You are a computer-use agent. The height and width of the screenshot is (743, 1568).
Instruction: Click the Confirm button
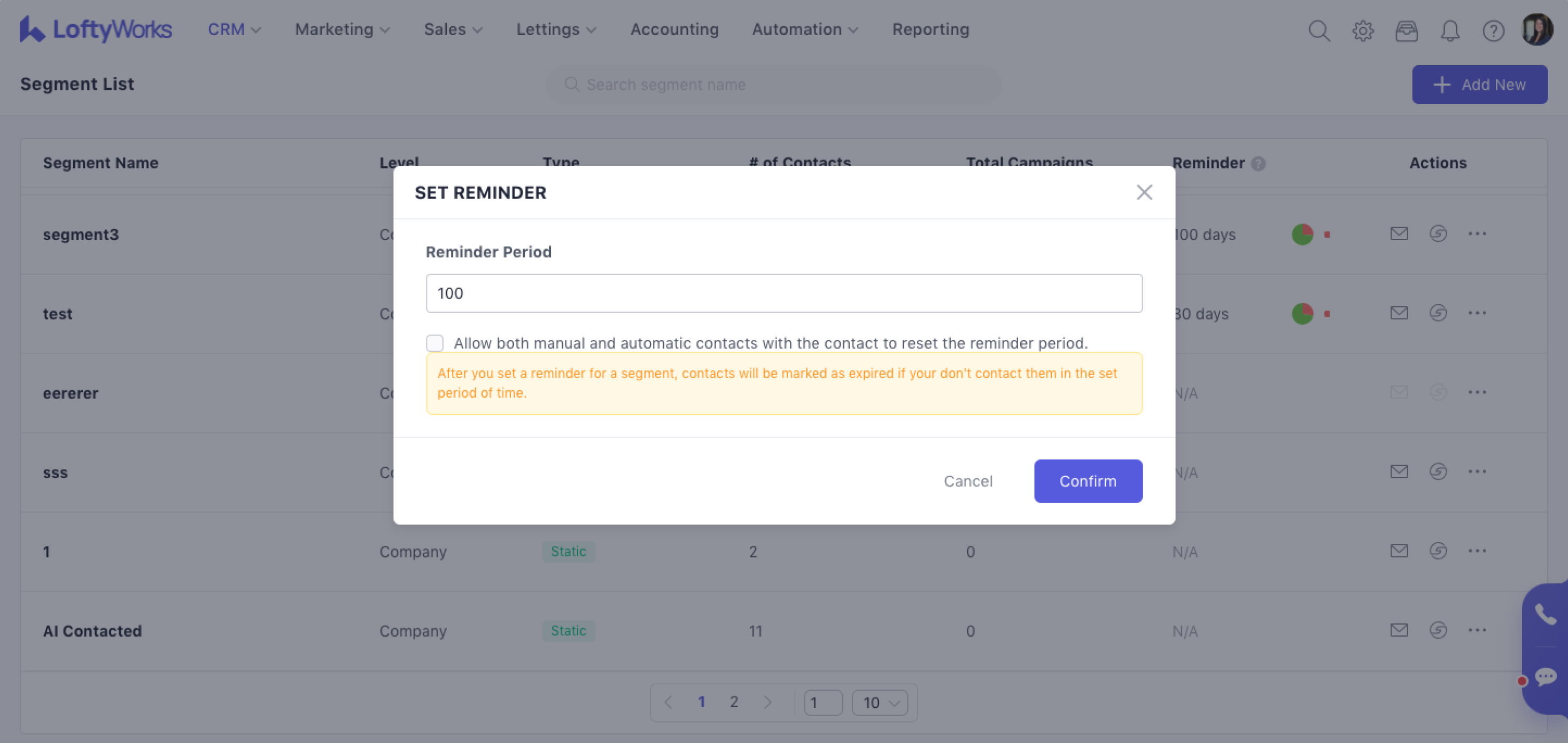pos(1088,481)
